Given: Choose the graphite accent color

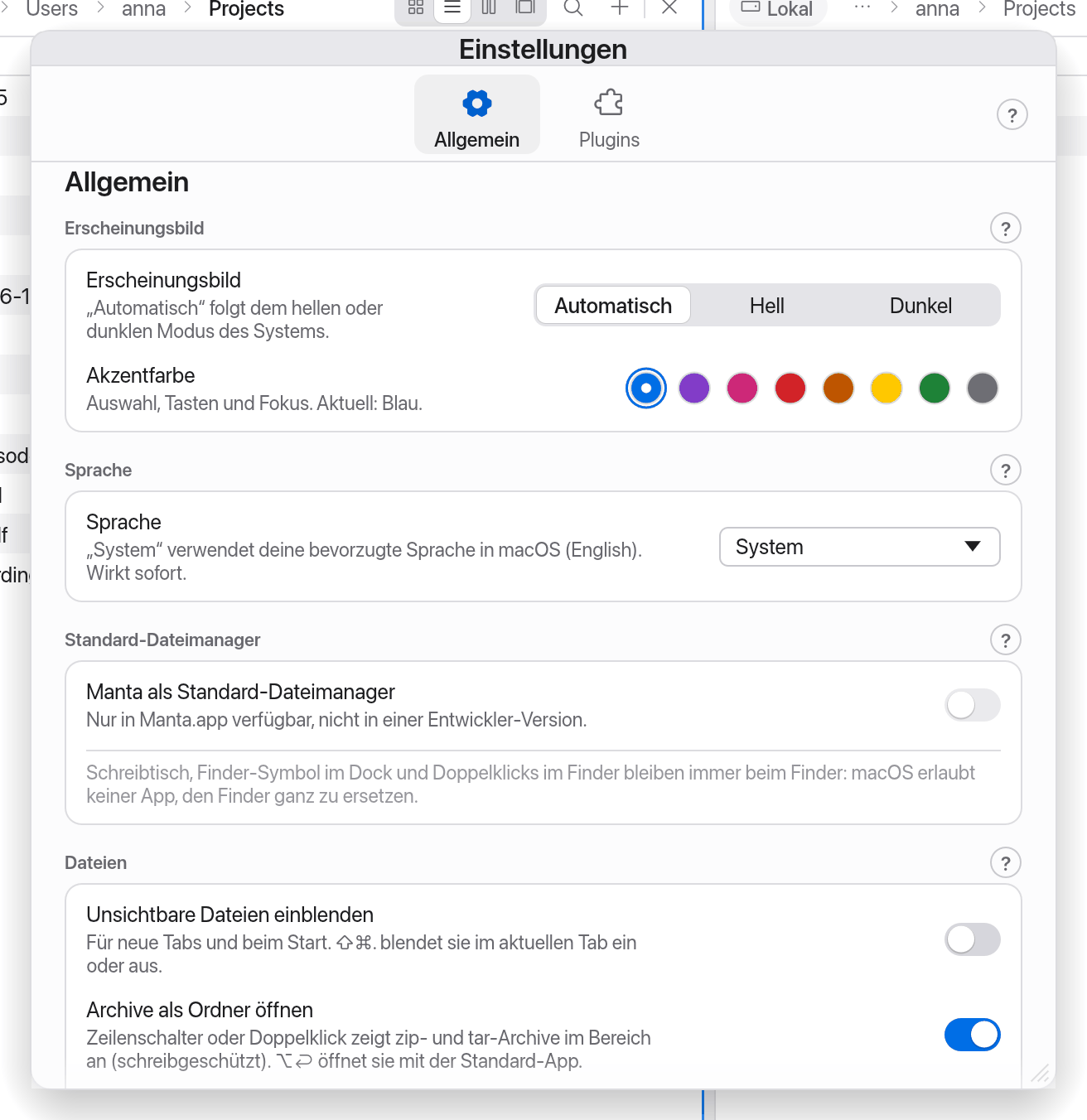Looking at the screenshot, I should click(x=983, y=388).
